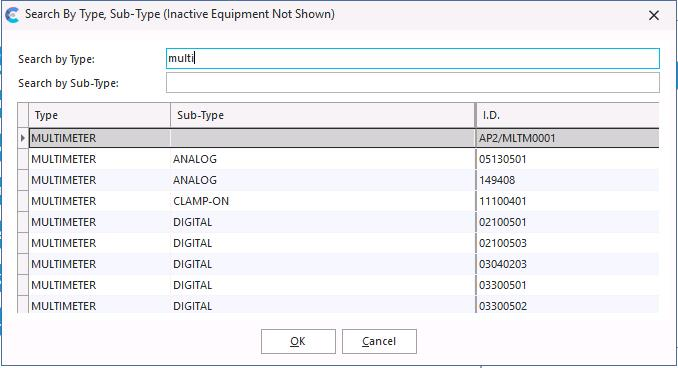Click DIGITAL sub-type in row 03300502
Viewport: 678px width, 368px height.
click(323, 305)
